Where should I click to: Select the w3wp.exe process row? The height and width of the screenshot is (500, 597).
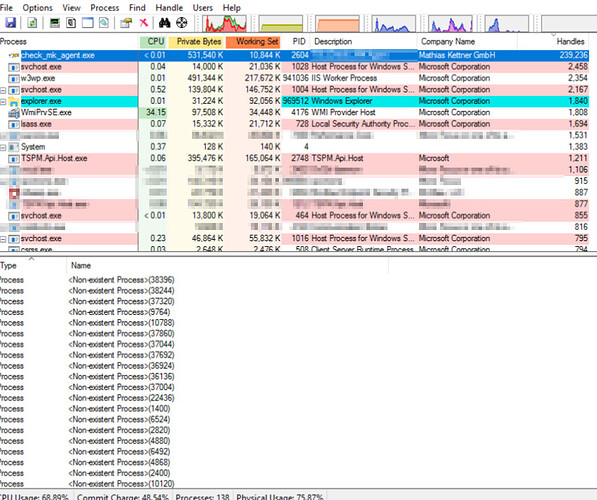click(x=294, y=78)
